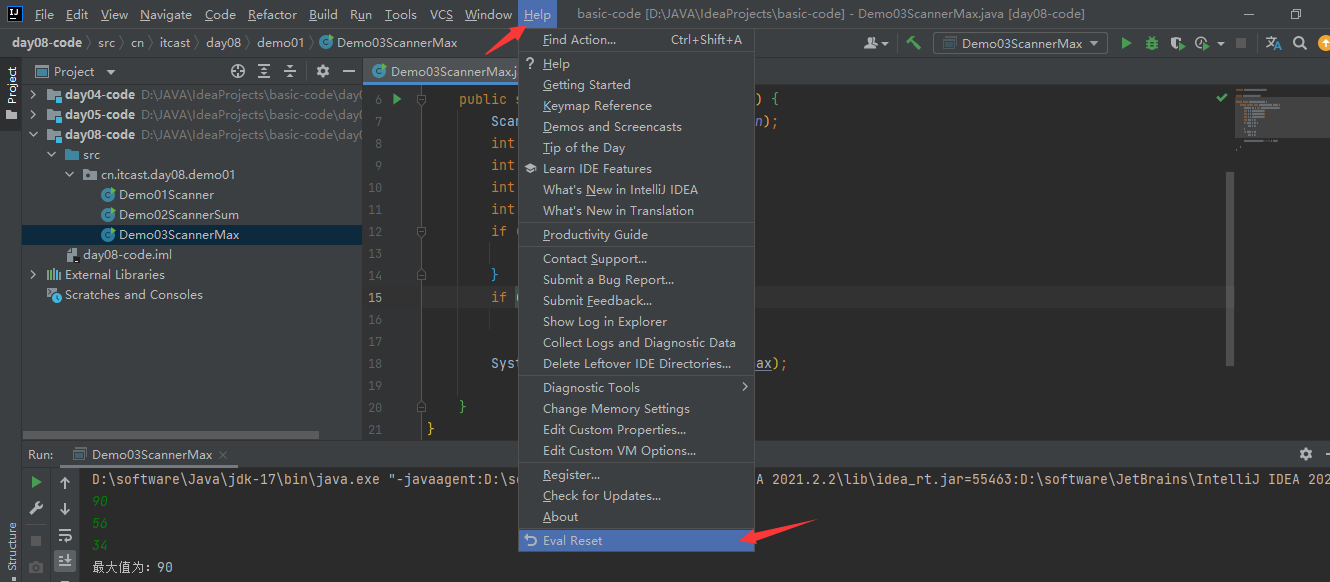Image resolution: width=1330 pixels, height=582 pixels.
Task: Open the VCS menu
Action: [x=441, y=14]
